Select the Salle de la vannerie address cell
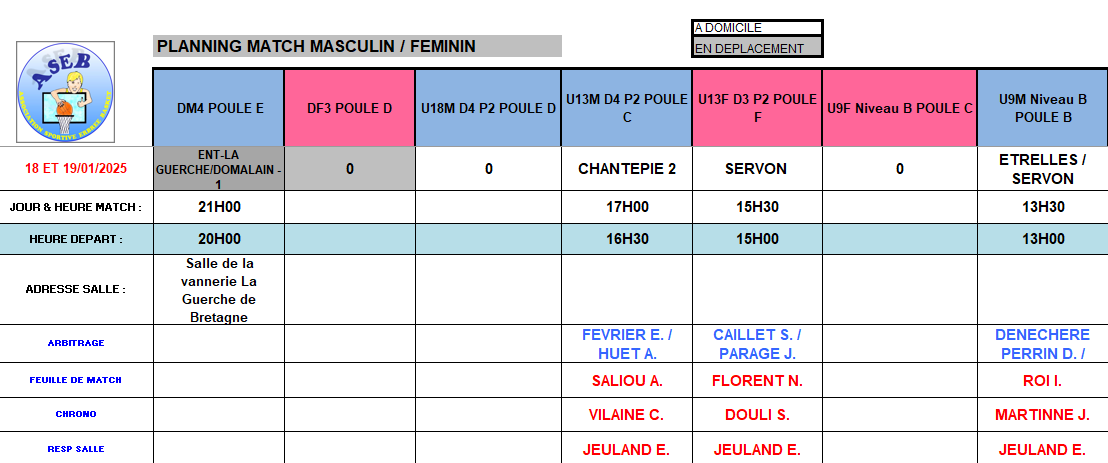Image resolution: width=1108 pixels, height=463 pixels. 219,290
